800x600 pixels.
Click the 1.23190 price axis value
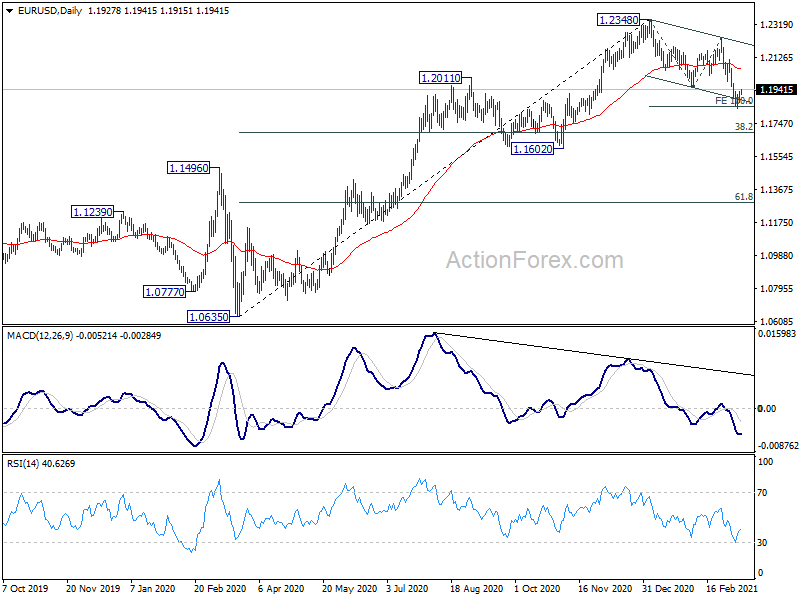[777, 24]
